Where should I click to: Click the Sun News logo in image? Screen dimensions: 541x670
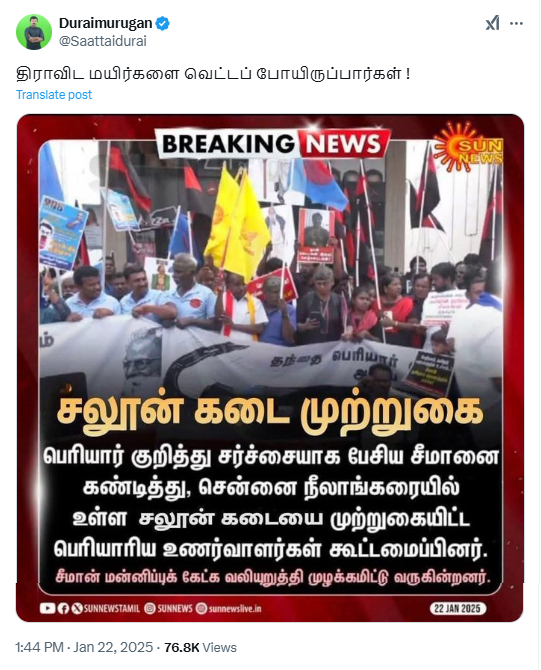point(469,147)
